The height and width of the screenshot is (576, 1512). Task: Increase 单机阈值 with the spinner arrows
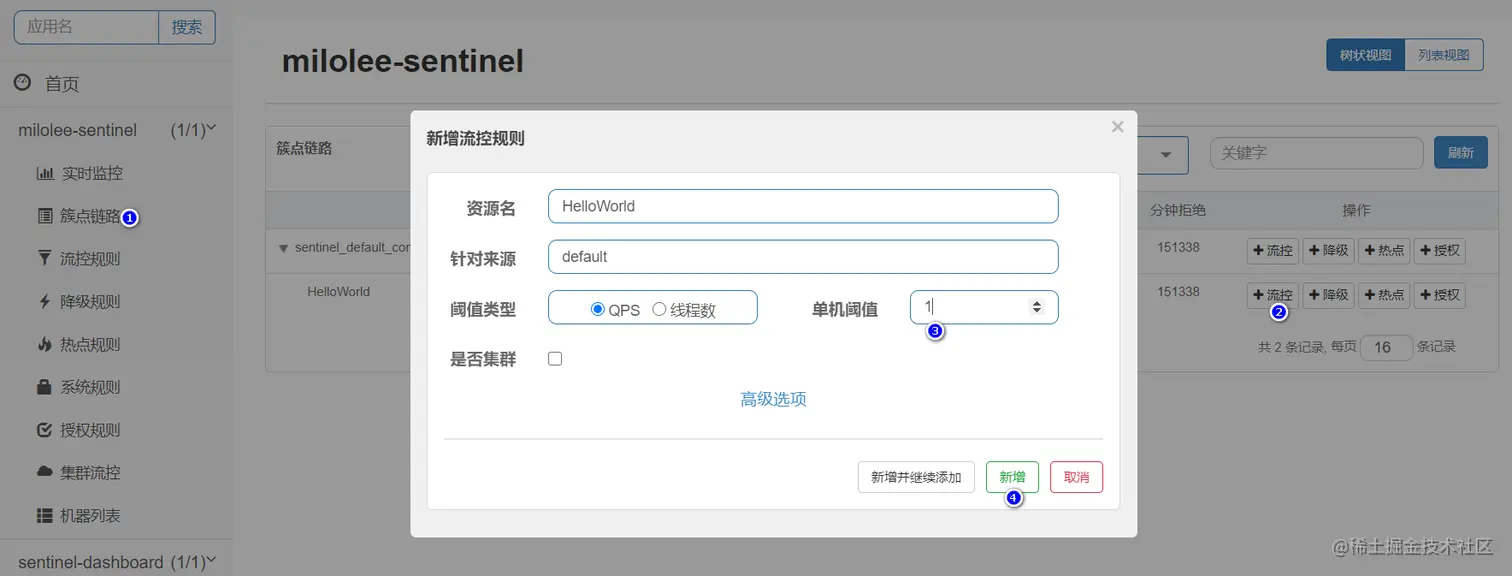(x=1037, y=303)
